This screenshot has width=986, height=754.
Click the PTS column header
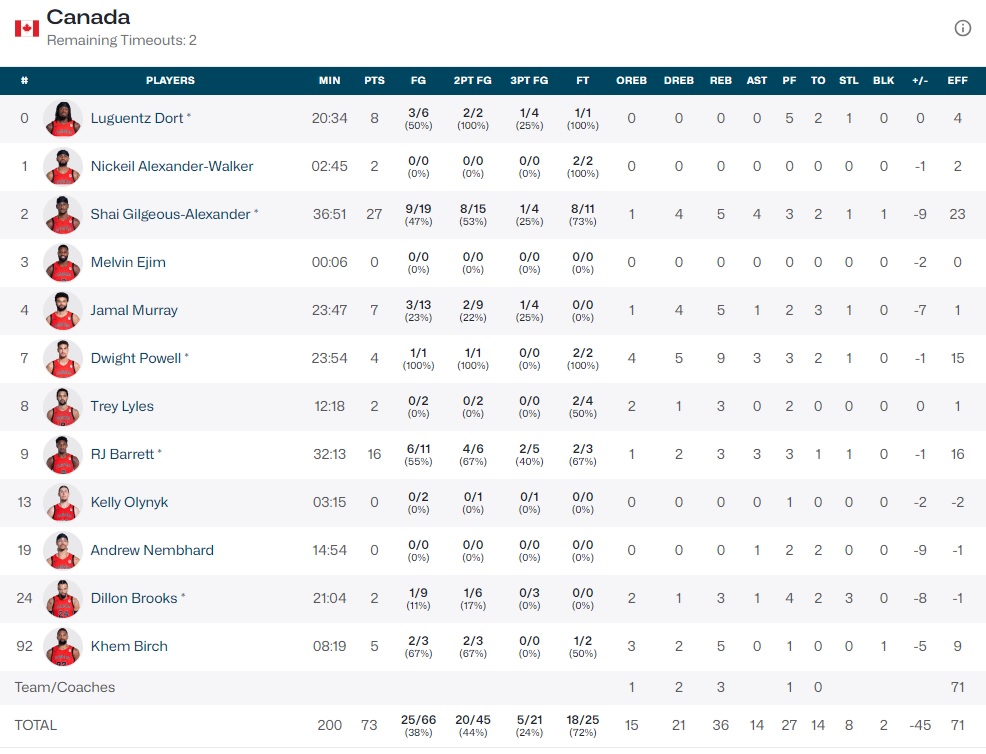coord(374,81)
